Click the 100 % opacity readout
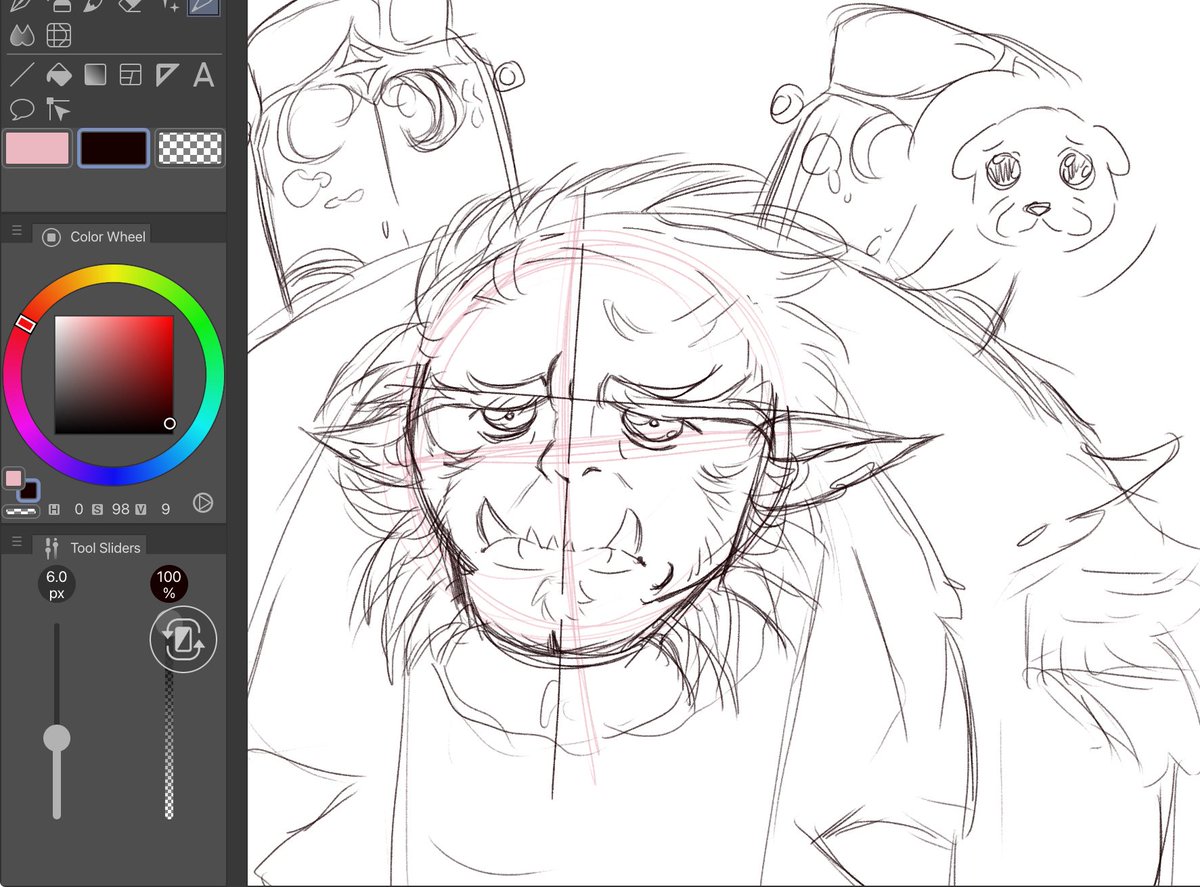Image resolution: width=1200 pixels, height=887 pixels. pyautogui.click(x=169, y=585)
